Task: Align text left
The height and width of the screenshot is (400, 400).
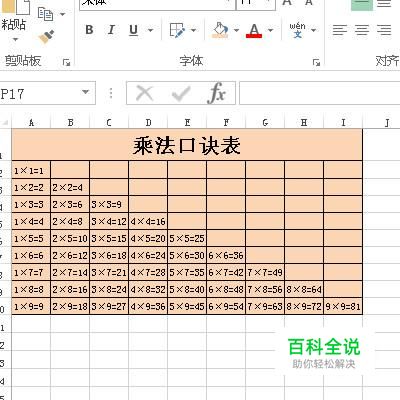Action: [340, 30]
